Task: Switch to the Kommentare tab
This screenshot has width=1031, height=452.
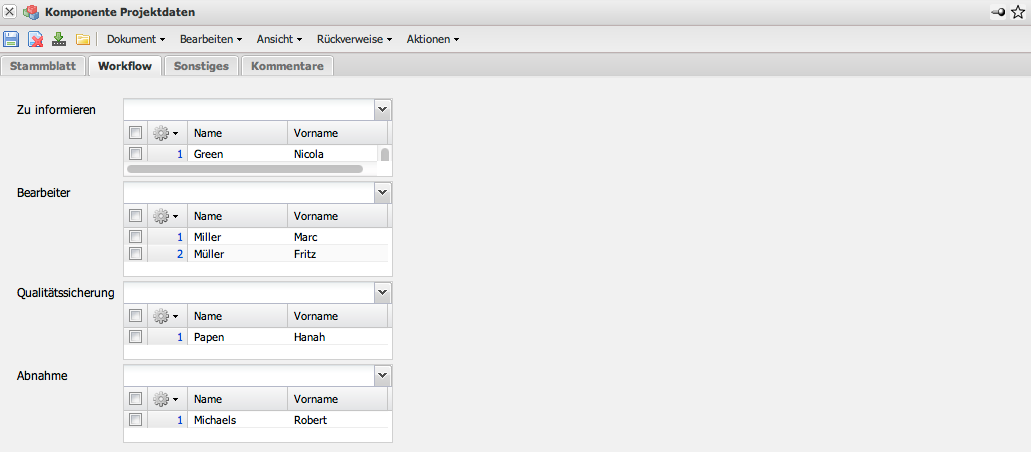Action: tap(287, 66)
